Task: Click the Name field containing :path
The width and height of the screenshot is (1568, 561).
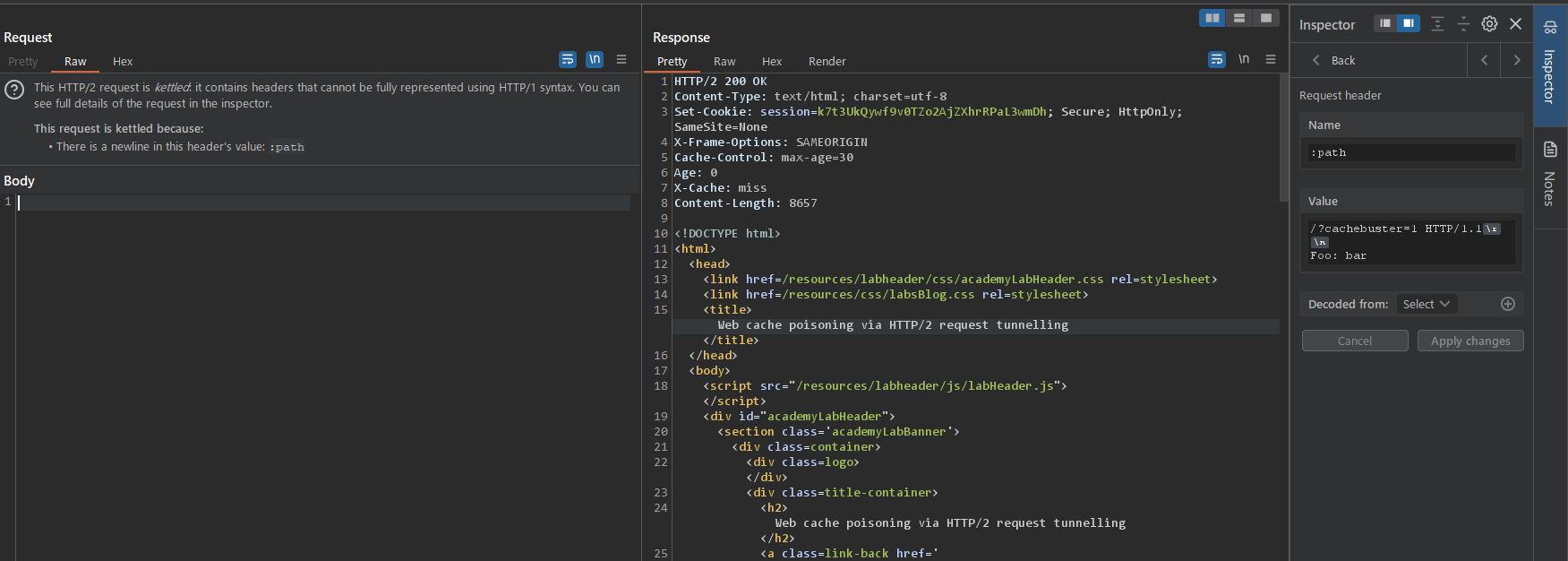Action: (x=1411, y=152)
